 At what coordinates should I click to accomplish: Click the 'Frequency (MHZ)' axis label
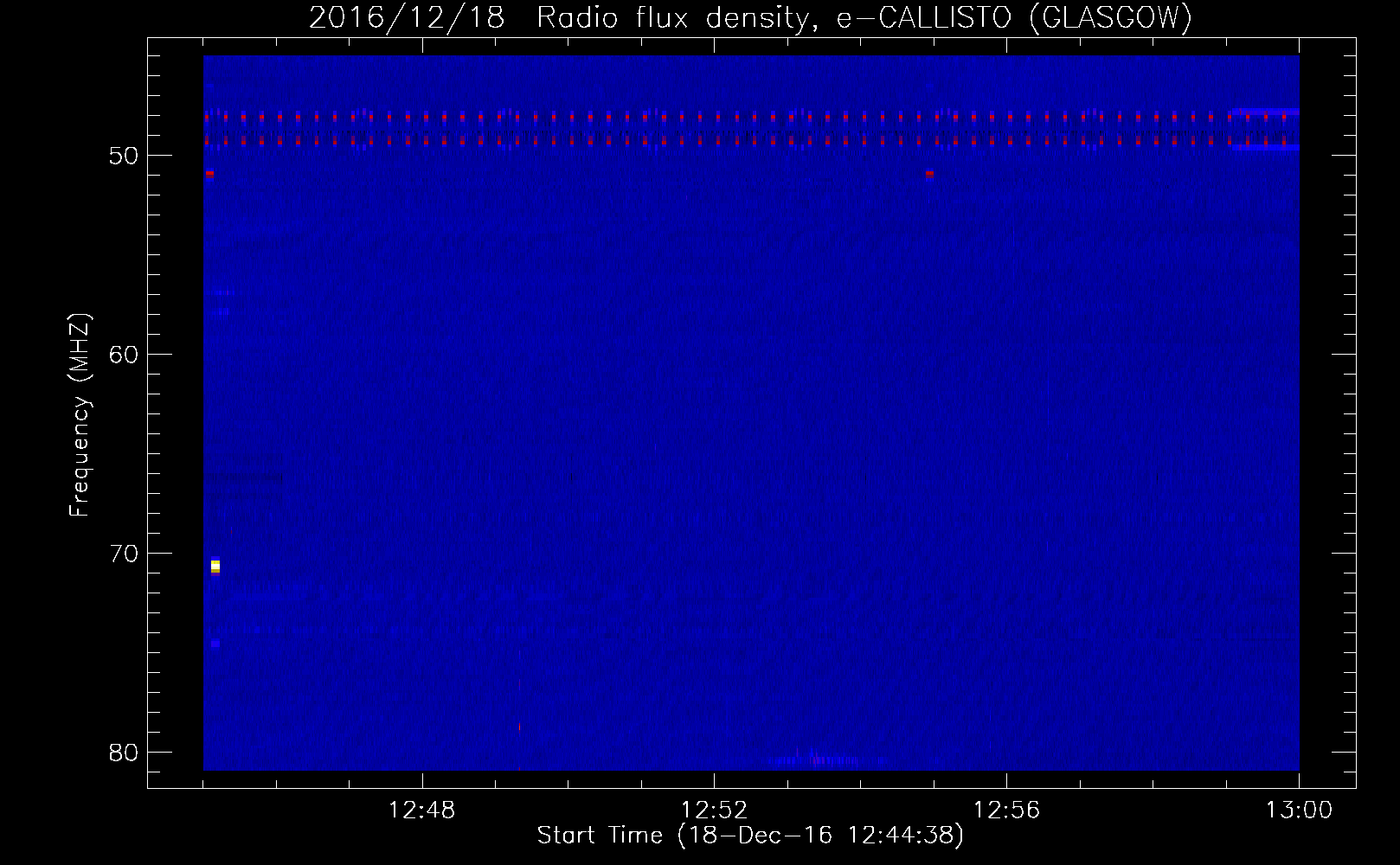80,414
